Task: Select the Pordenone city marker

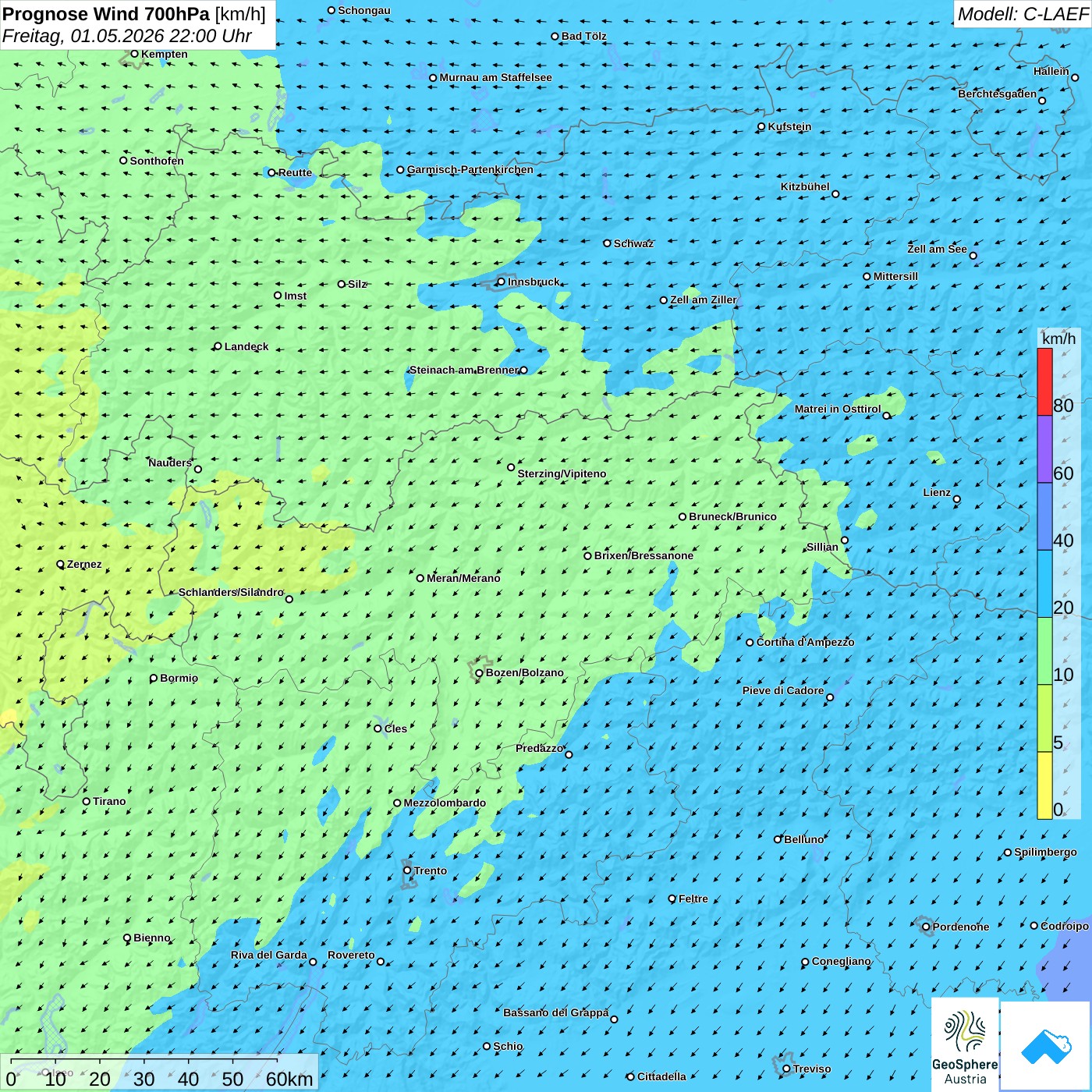Action: [x=926, y=927]
